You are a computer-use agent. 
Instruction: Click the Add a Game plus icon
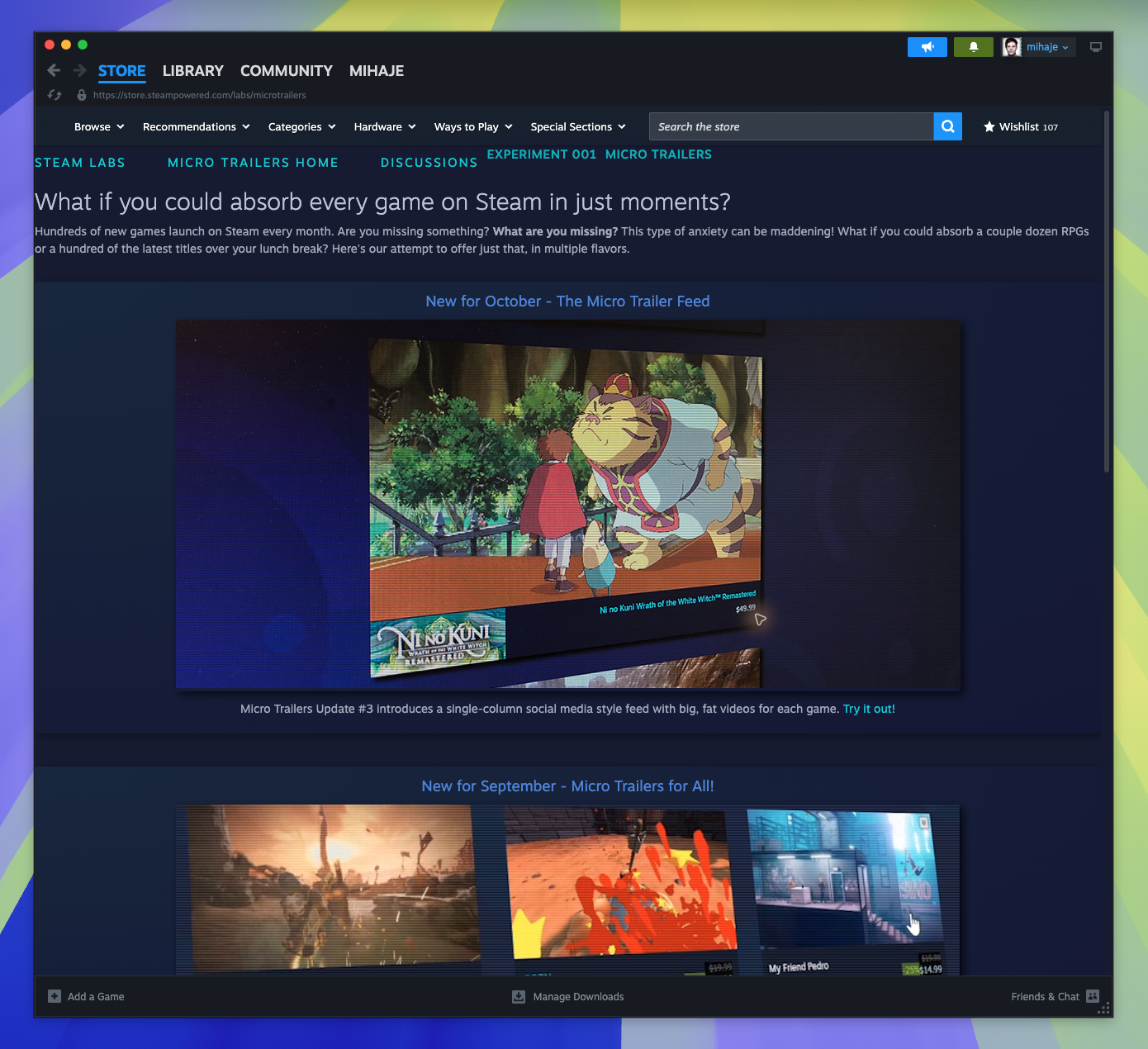(55, 996)
